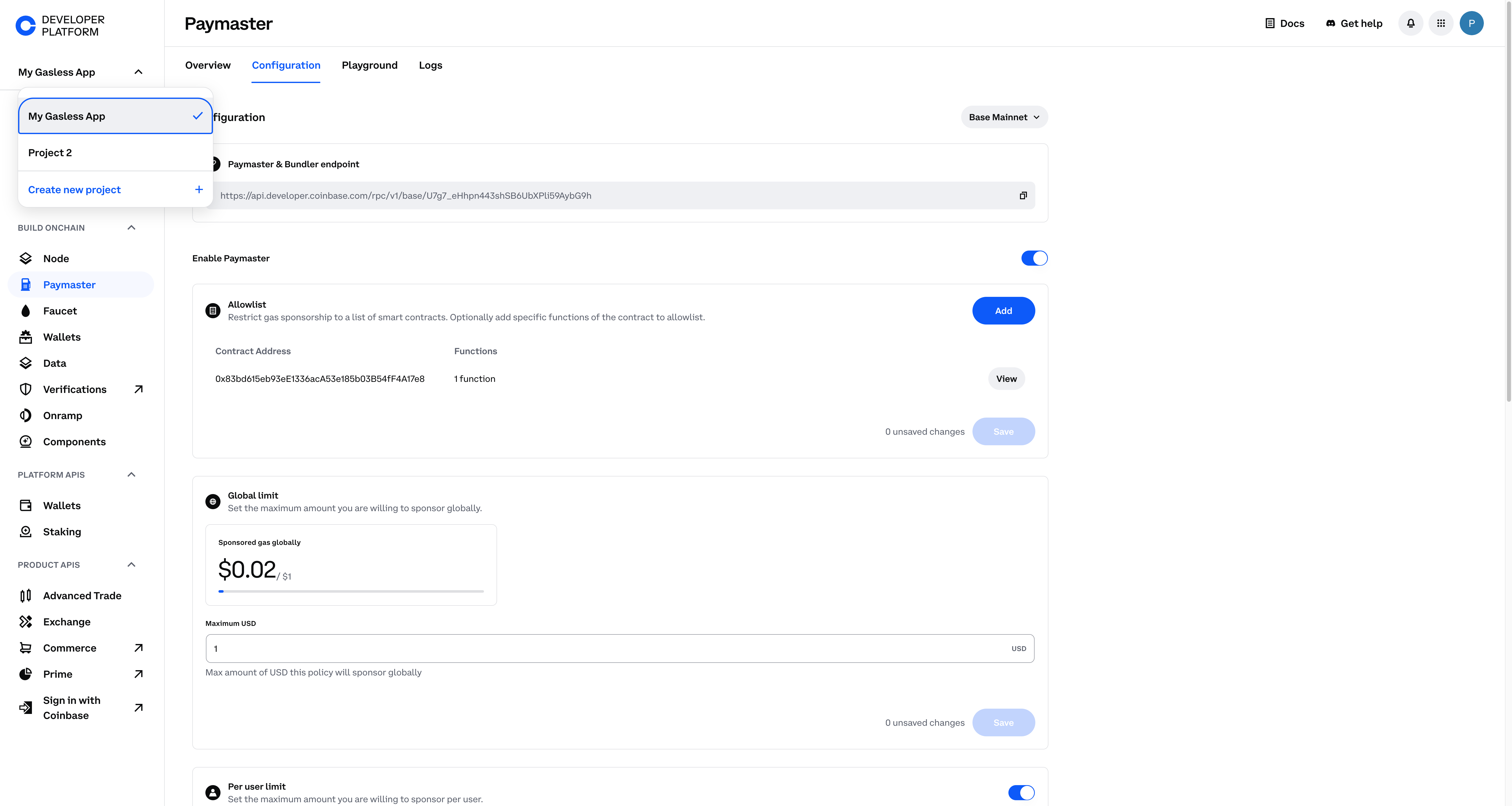Click the Add allowlist button
This screenshot has height=806, width=1512.
(1003, 311)
